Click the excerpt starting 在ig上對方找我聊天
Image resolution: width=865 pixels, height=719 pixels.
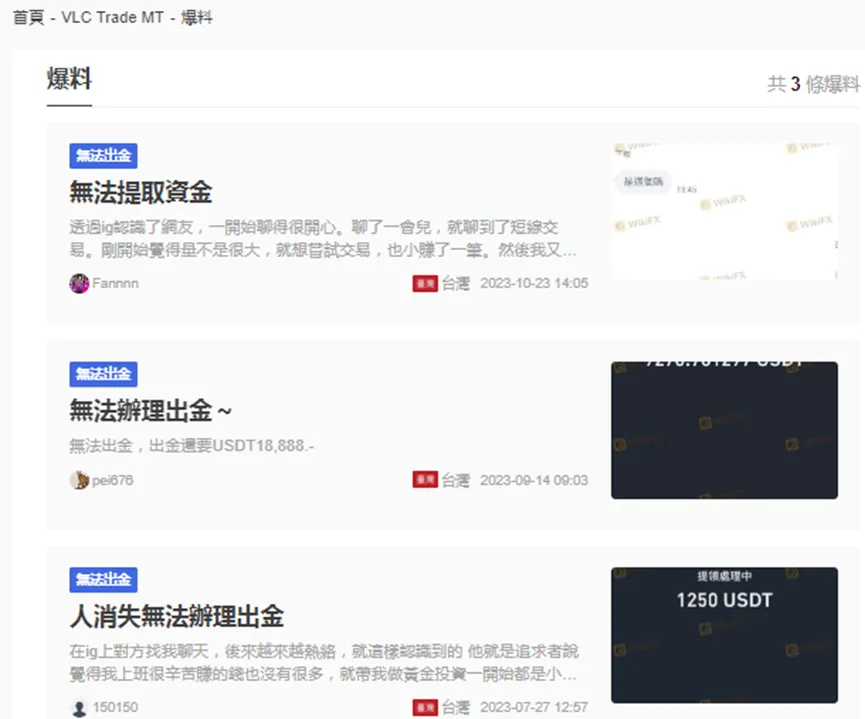[x=324, y=663]
